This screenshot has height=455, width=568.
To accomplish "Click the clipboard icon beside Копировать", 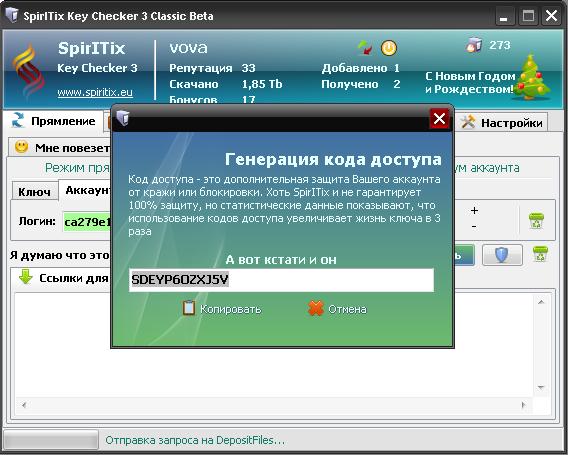I will pyautogui.click(x=188, y=308).
